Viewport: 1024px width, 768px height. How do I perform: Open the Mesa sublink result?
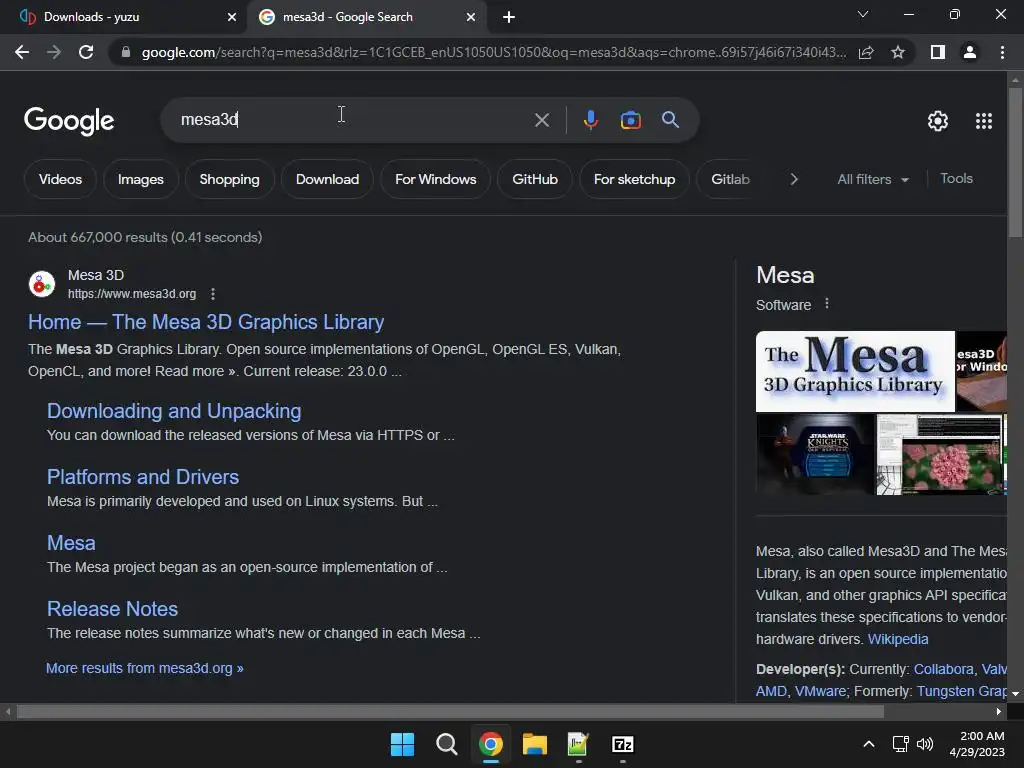click(71, 543)
